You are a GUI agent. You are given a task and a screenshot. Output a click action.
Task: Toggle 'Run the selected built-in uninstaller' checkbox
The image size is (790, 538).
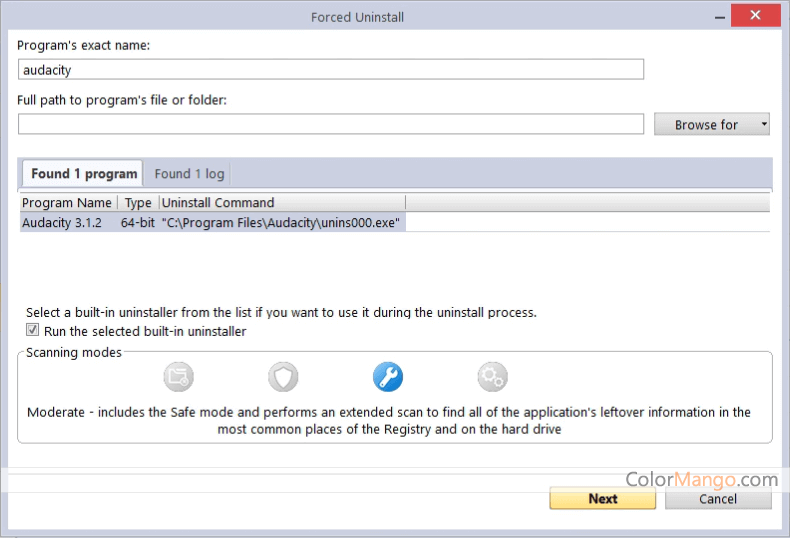33,331
